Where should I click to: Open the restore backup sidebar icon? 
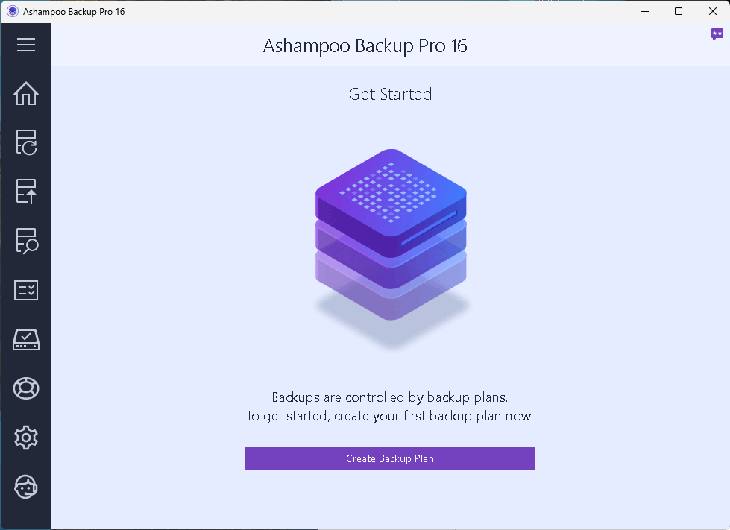click(26, 191)
